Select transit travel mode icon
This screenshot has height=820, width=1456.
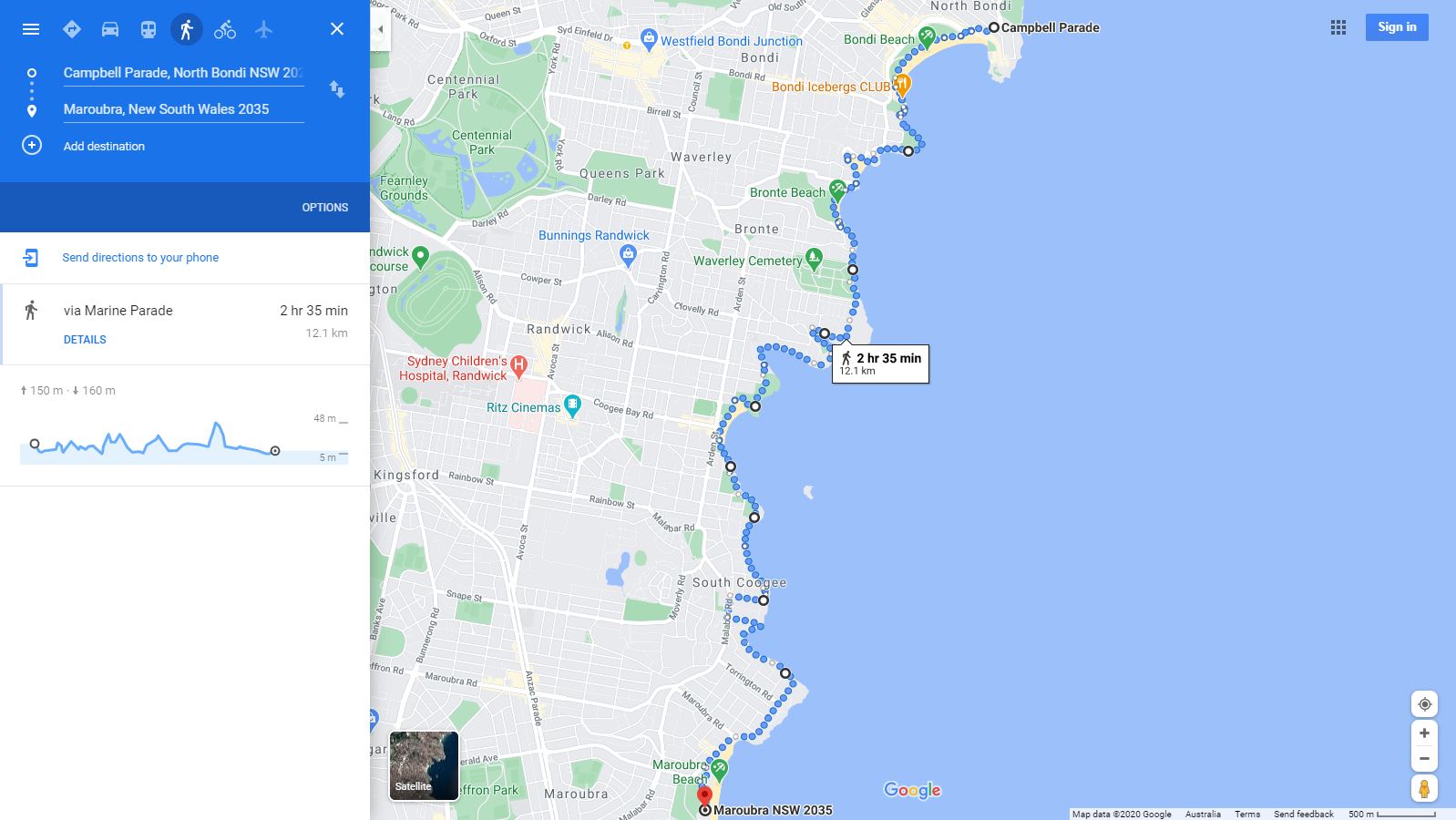(x=149, y=29)
